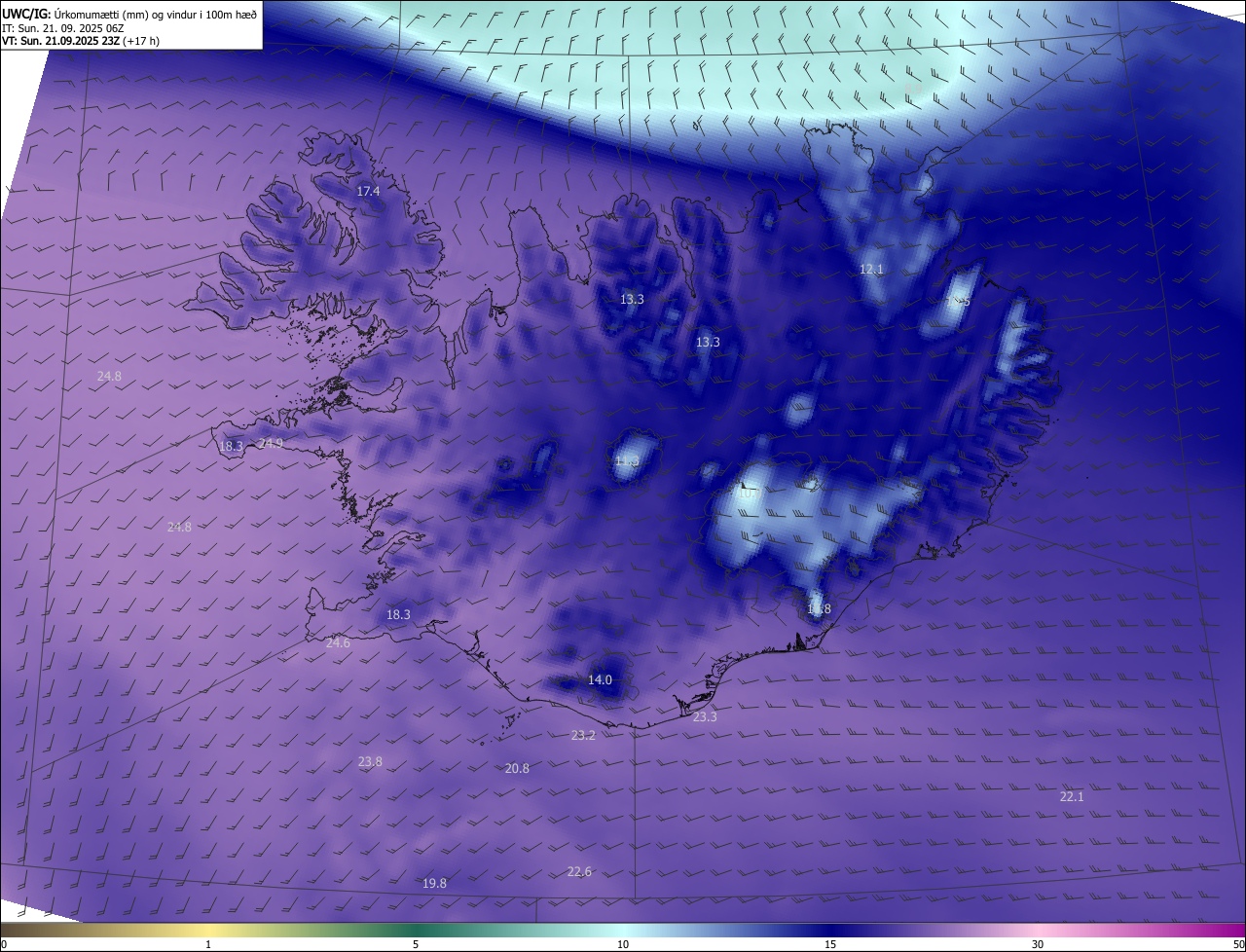Select the 24.6 value on the southwest coast

(x=338, y=642)
